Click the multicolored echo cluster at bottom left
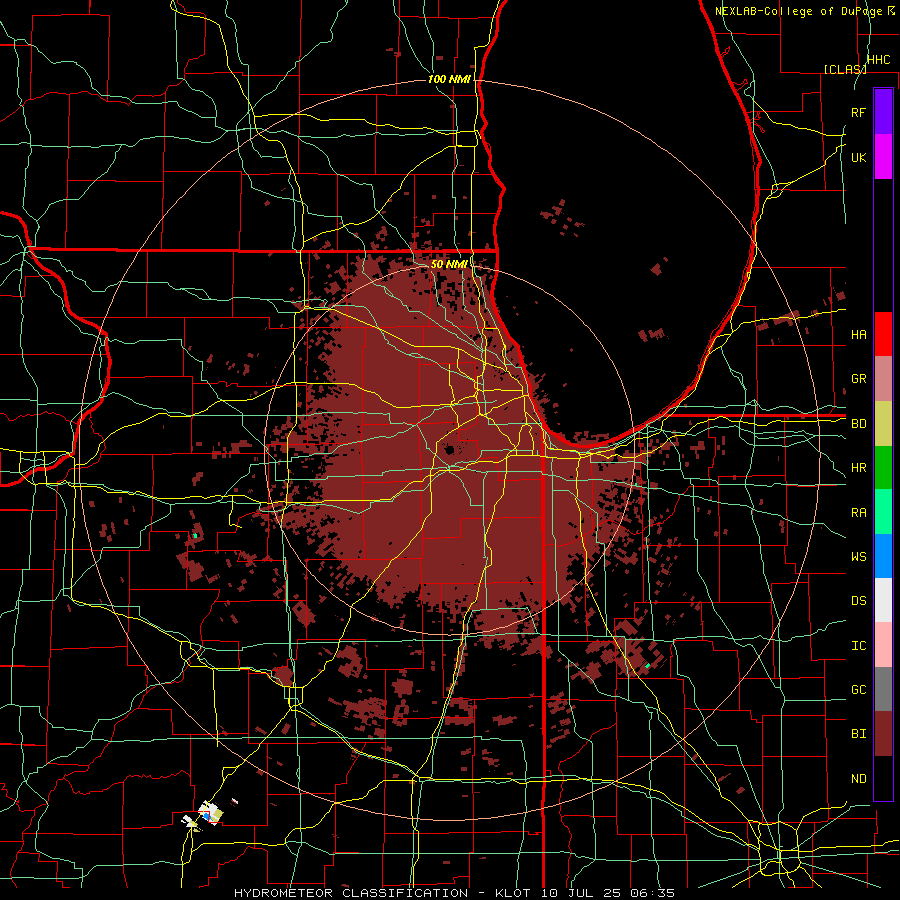Image resolution: width=900 pixels, height=900 pixels. [204, 814]
